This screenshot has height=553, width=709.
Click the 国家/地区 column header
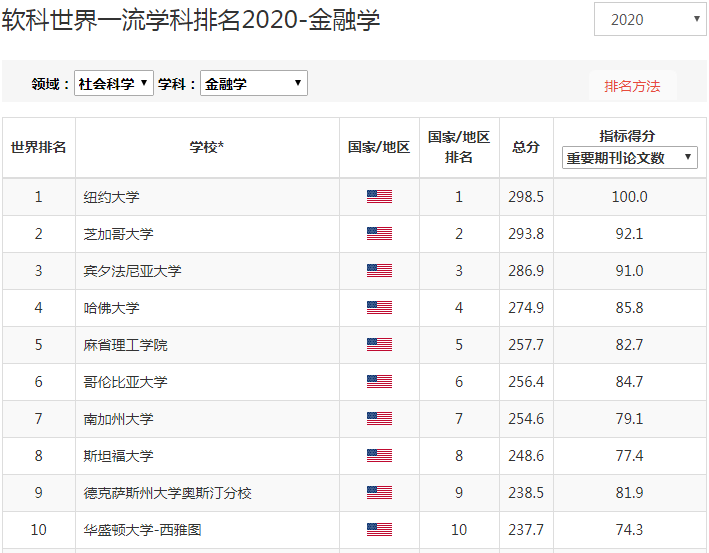[x=379, y=147]
